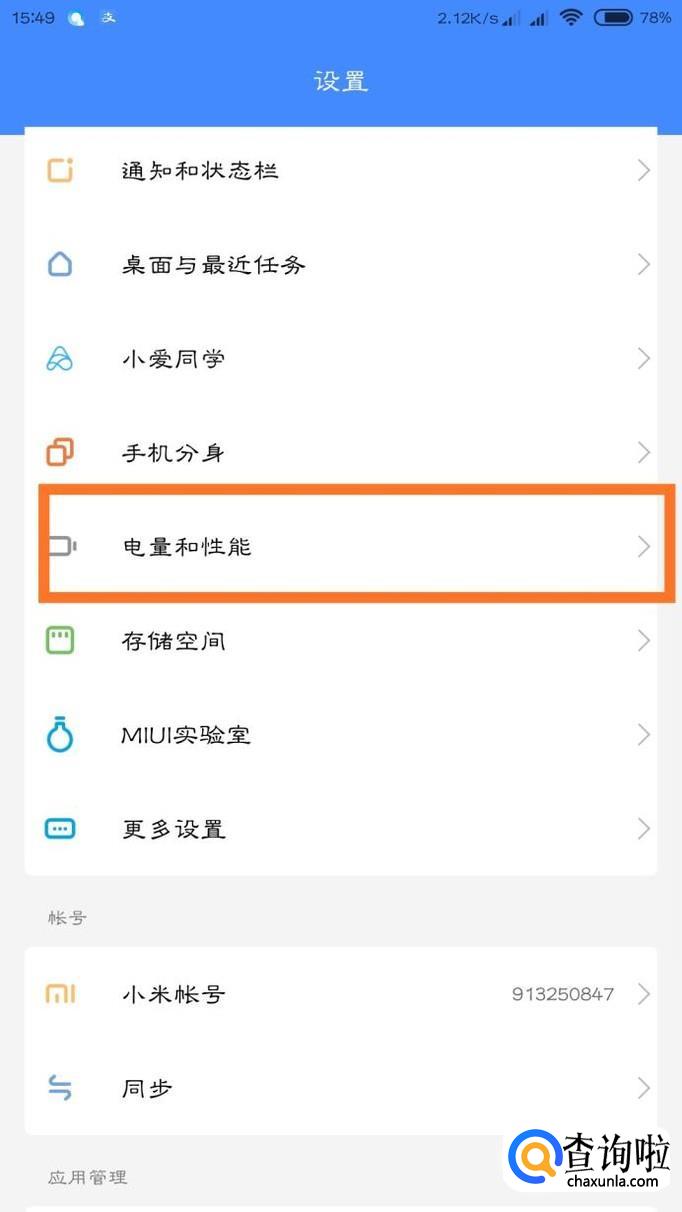
Task: Open the 桌面与最近任务 settings entry
Action: [x=213, y=265]
